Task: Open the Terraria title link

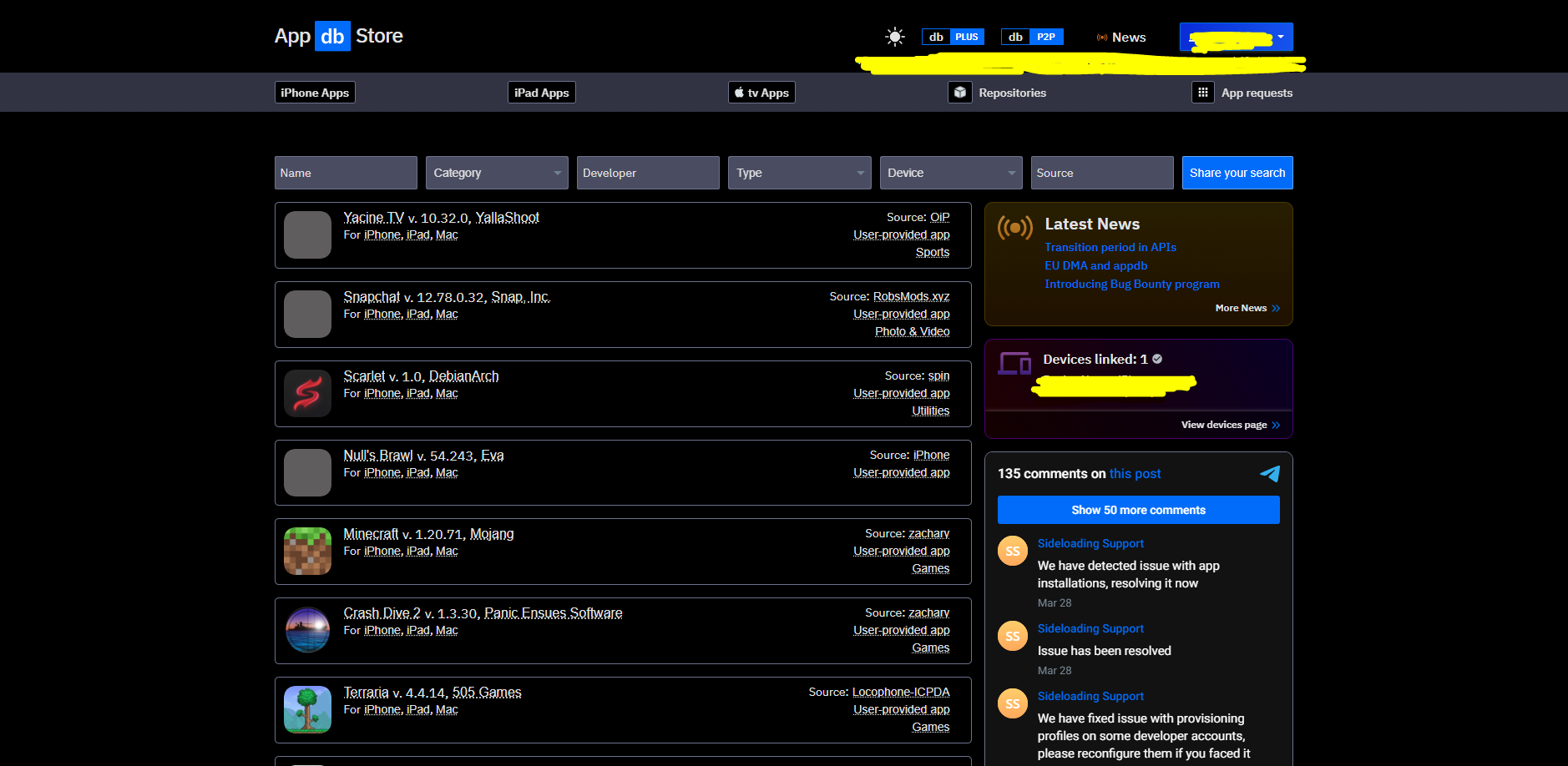Action: 366,693
